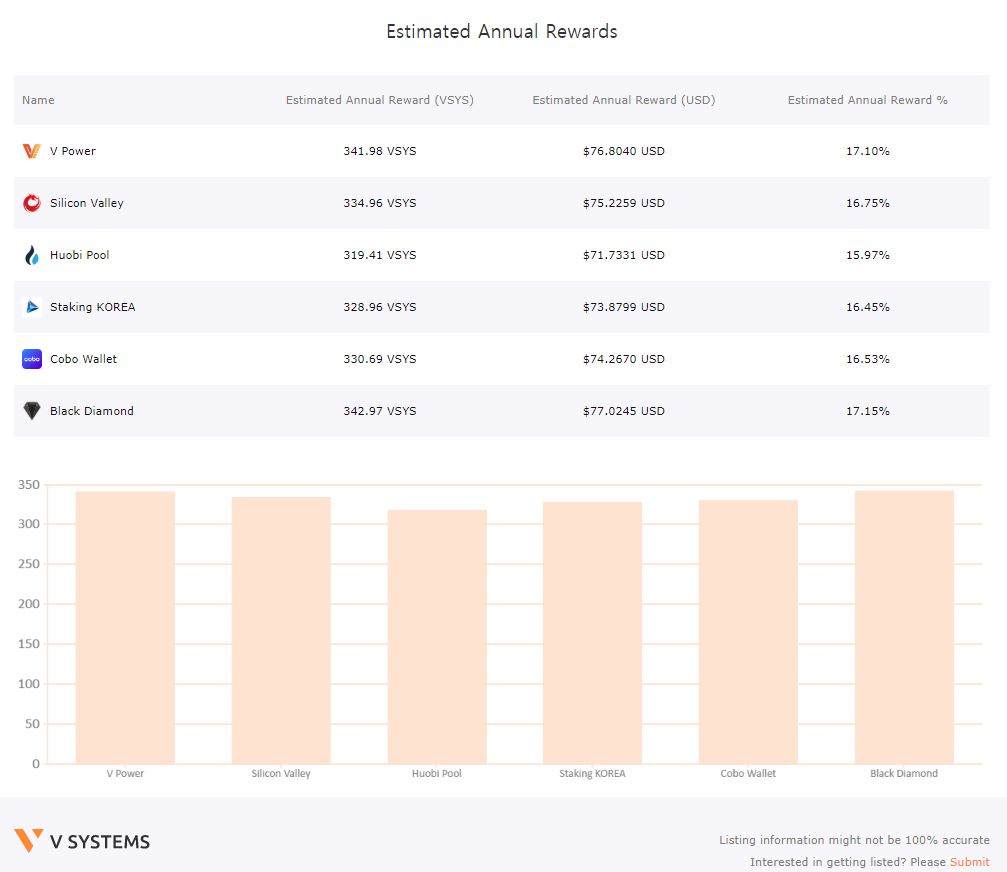The height and width of the screenshot is (872, 1007).
Task: Click the 200 y-axis tick label
Action: tap(29, 604)
